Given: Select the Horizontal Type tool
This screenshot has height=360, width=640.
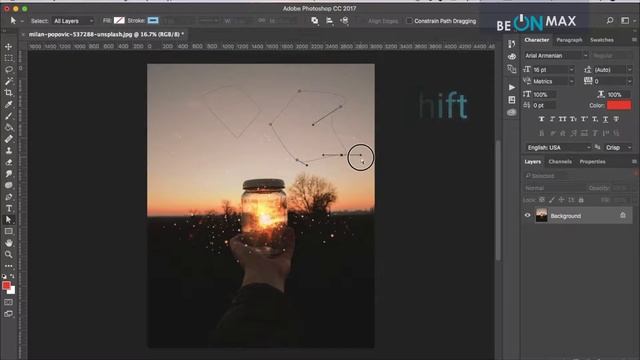Looking at the screenshot, I should [8, 208].
